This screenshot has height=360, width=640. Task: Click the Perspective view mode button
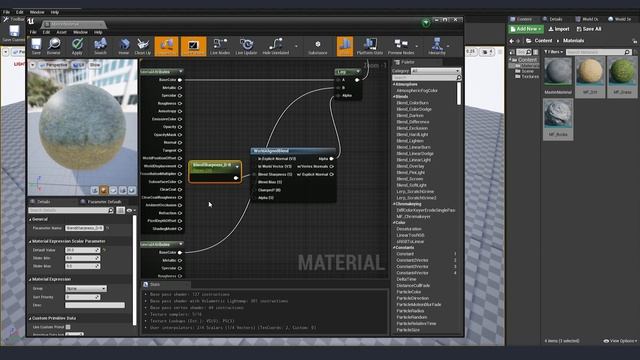(53, 65)
